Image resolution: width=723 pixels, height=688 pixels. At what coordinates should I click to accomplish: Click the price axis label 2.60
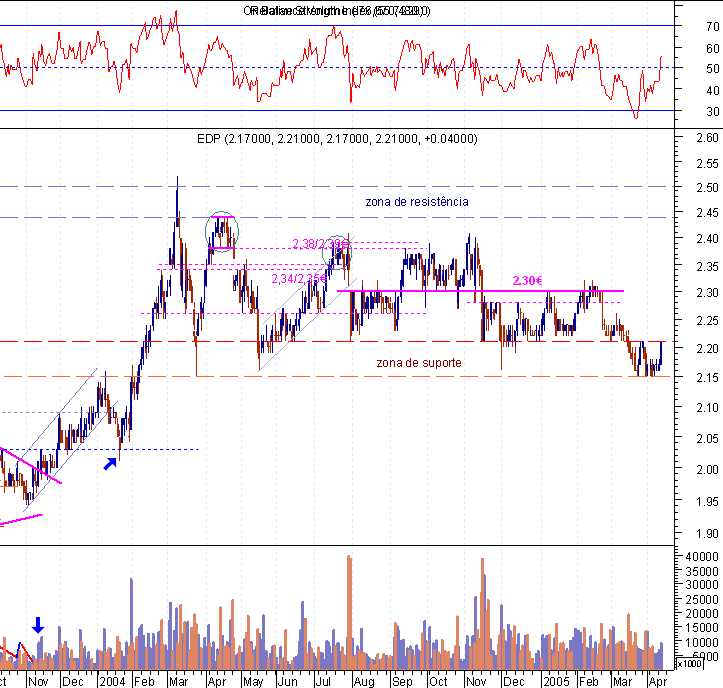pos(707,138)
